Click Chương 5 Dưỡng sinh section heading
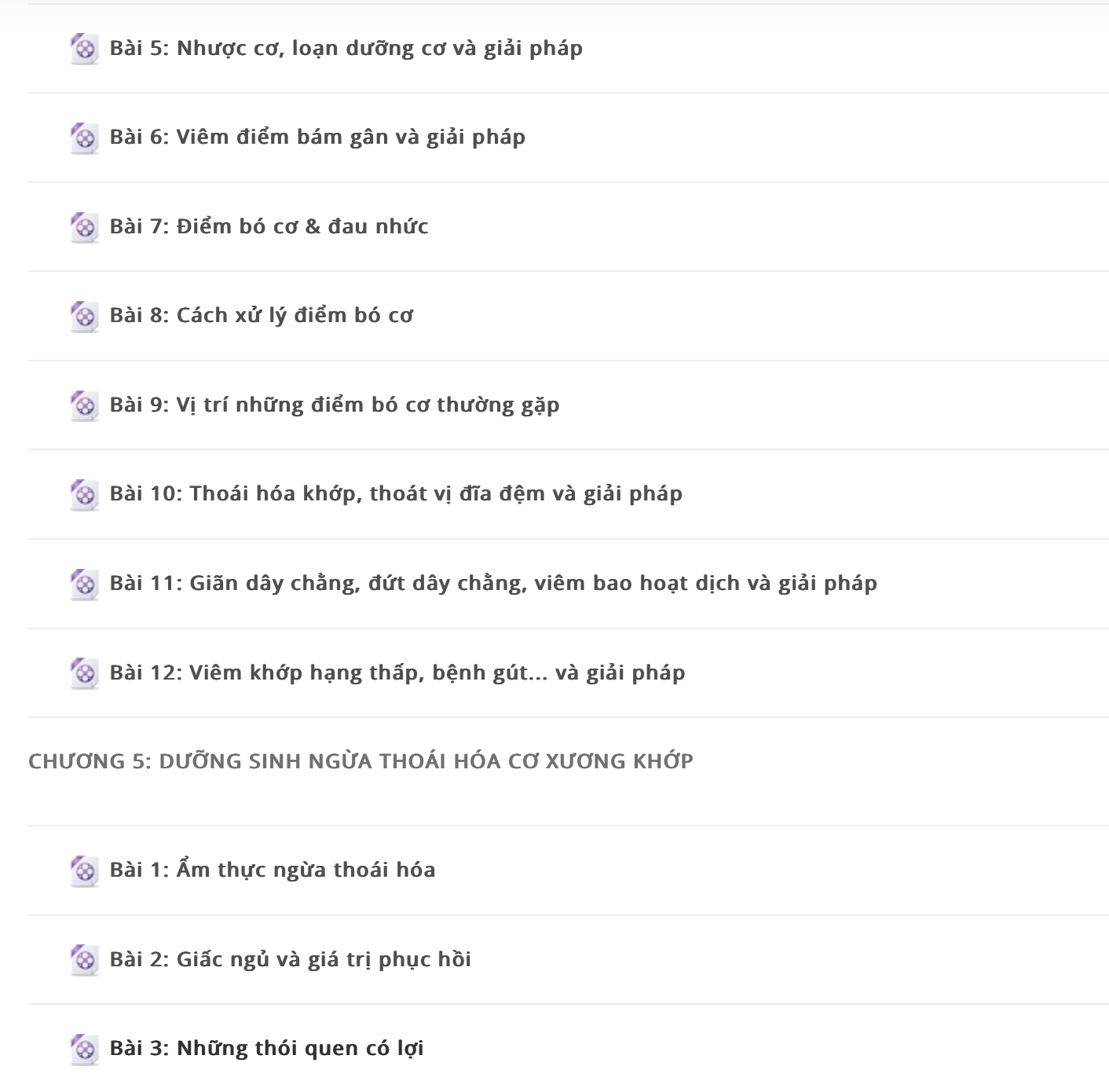 click(x=361, y=761)
